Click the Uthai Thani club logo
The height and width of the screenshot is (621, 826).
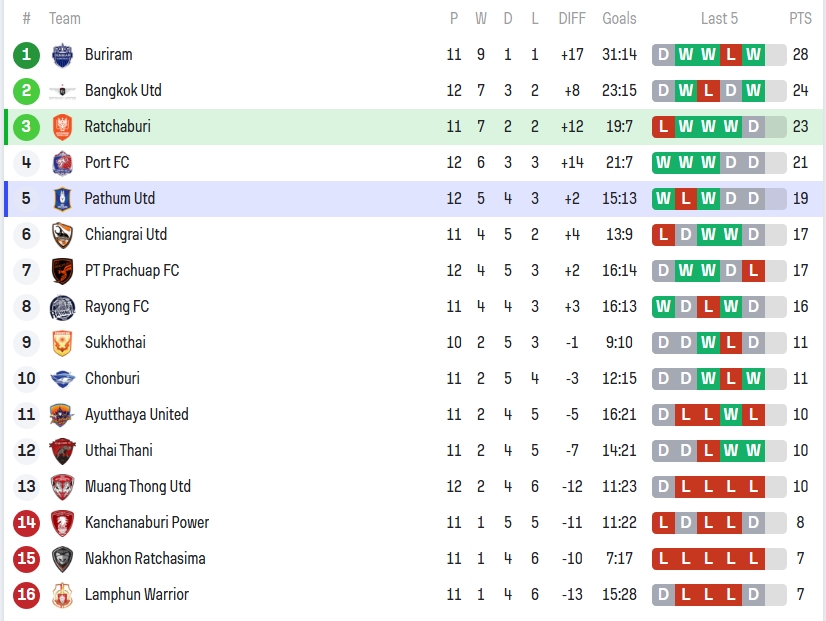coord(62,451)
